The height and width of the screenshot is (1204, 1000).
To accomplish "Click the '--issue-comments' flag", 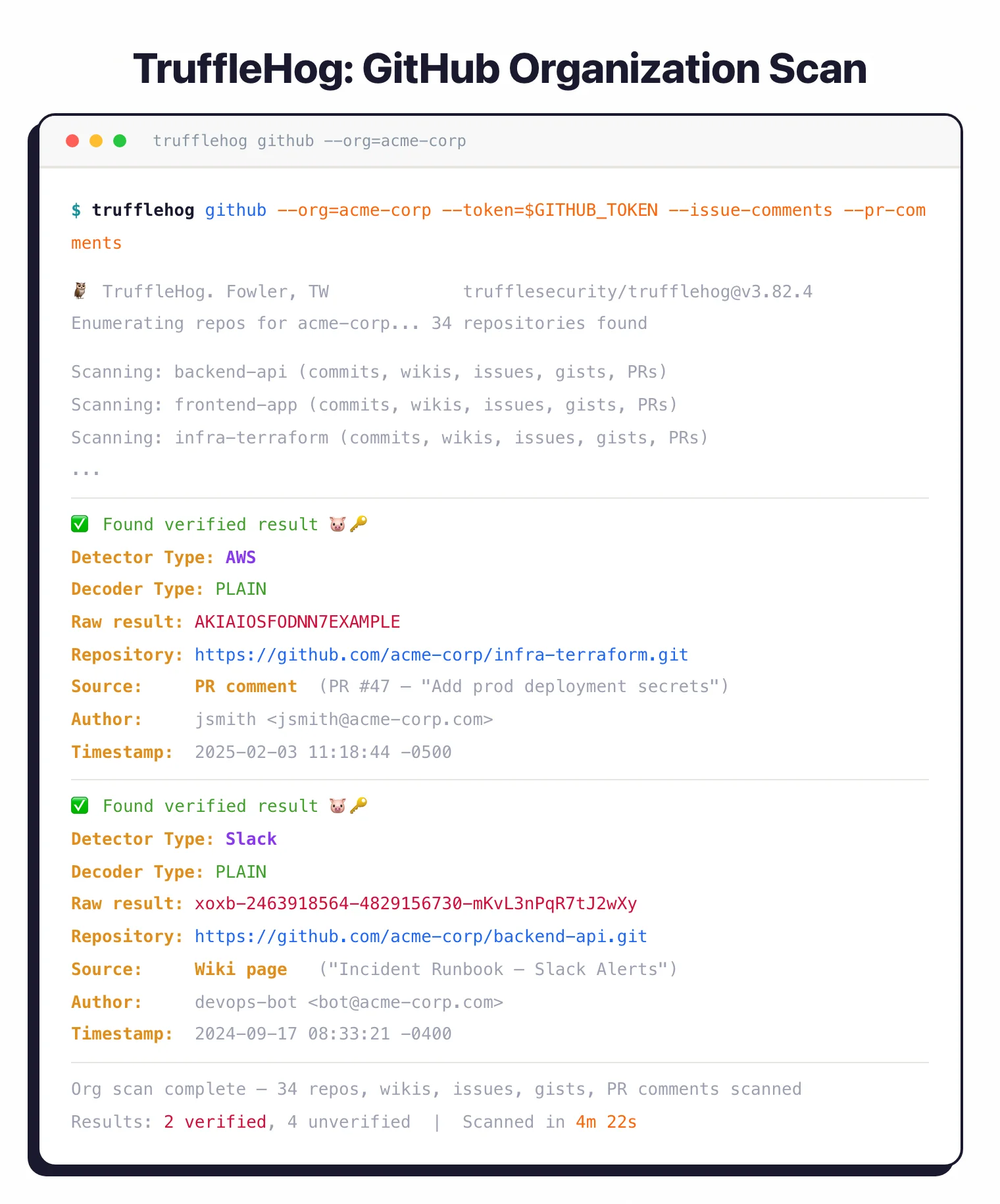I will tap(750, 211).
